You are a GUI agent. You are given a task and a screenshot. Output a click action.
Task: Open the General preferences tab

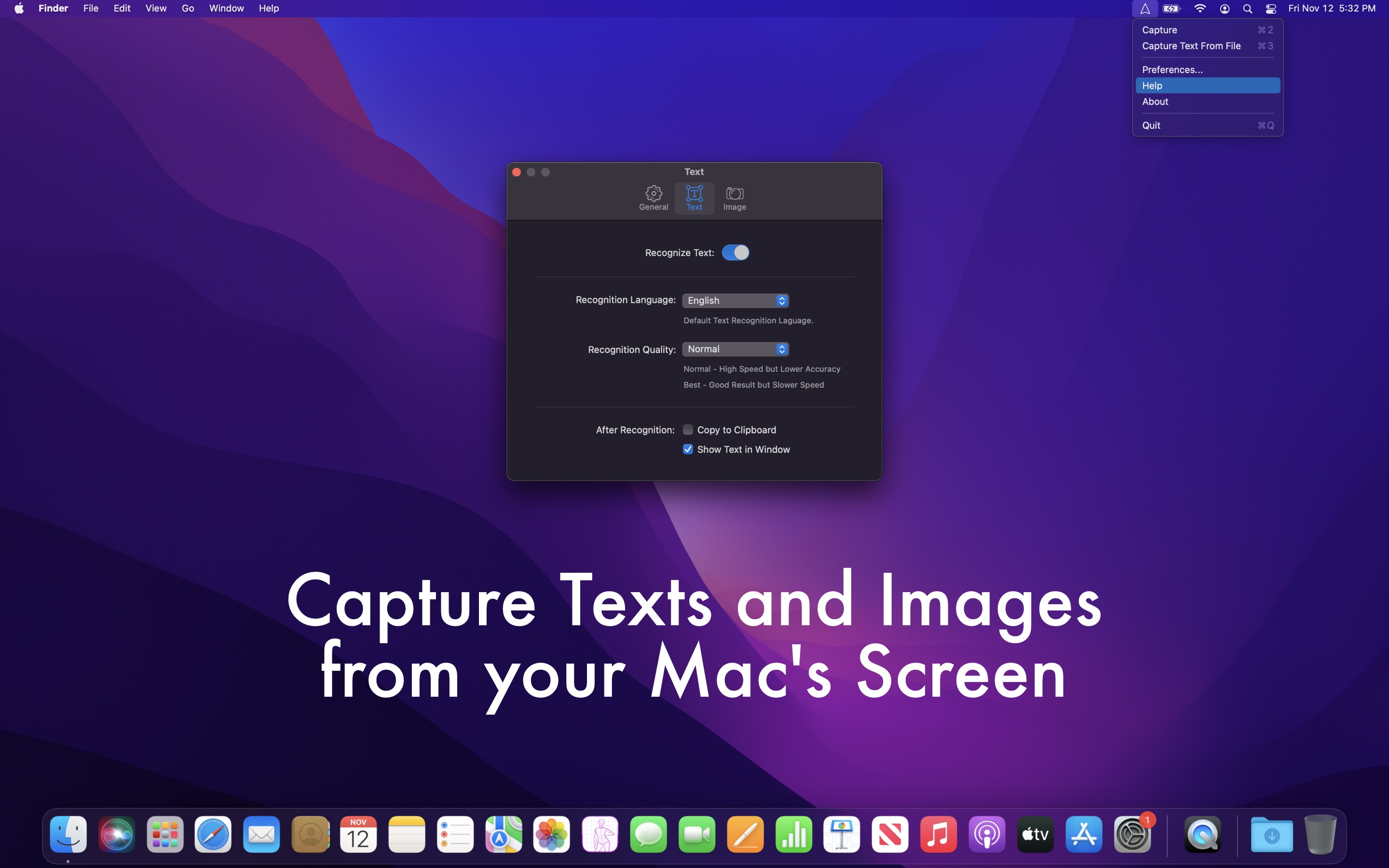[653, 198]
